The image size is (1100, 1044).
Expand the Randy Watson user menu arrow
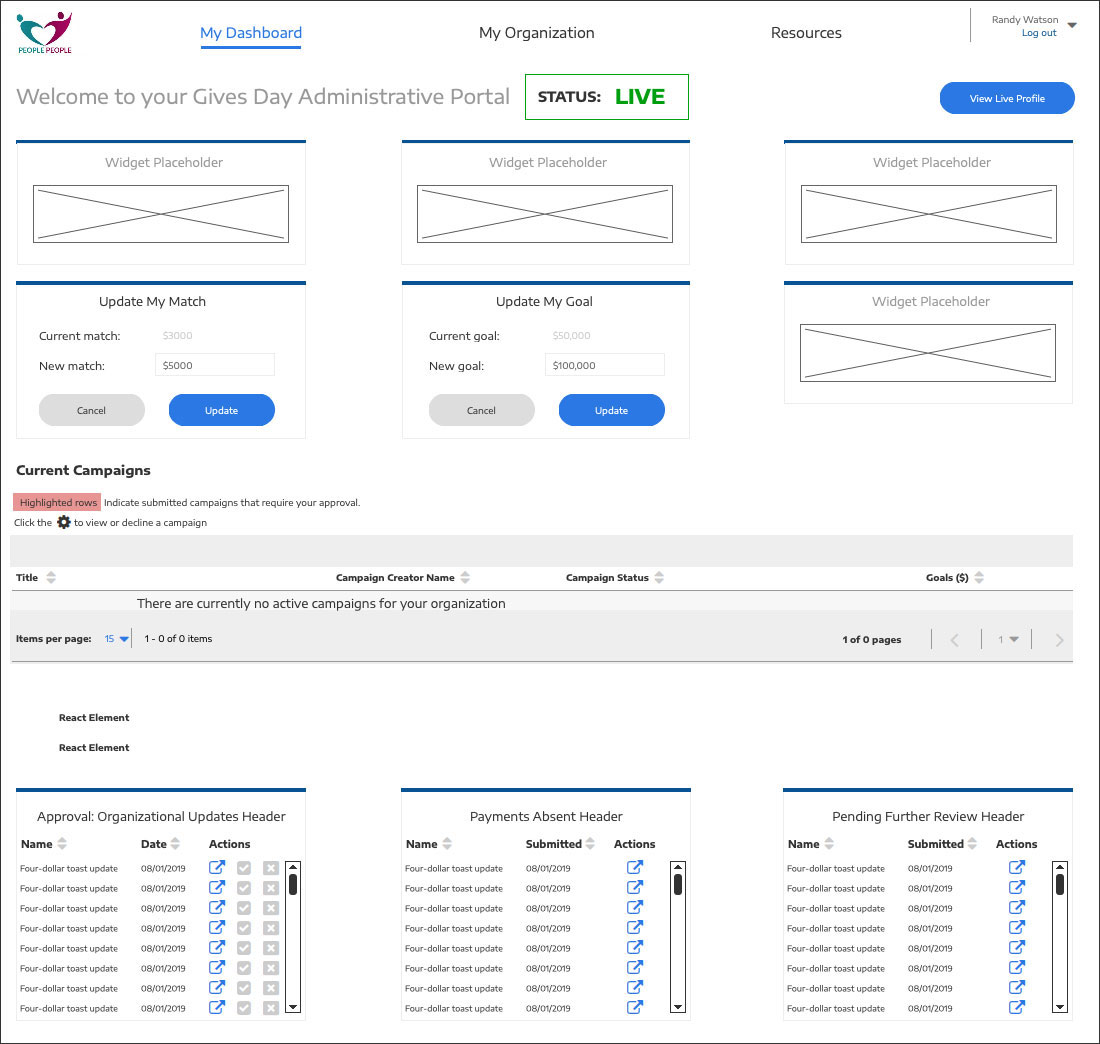point(1072,26)
